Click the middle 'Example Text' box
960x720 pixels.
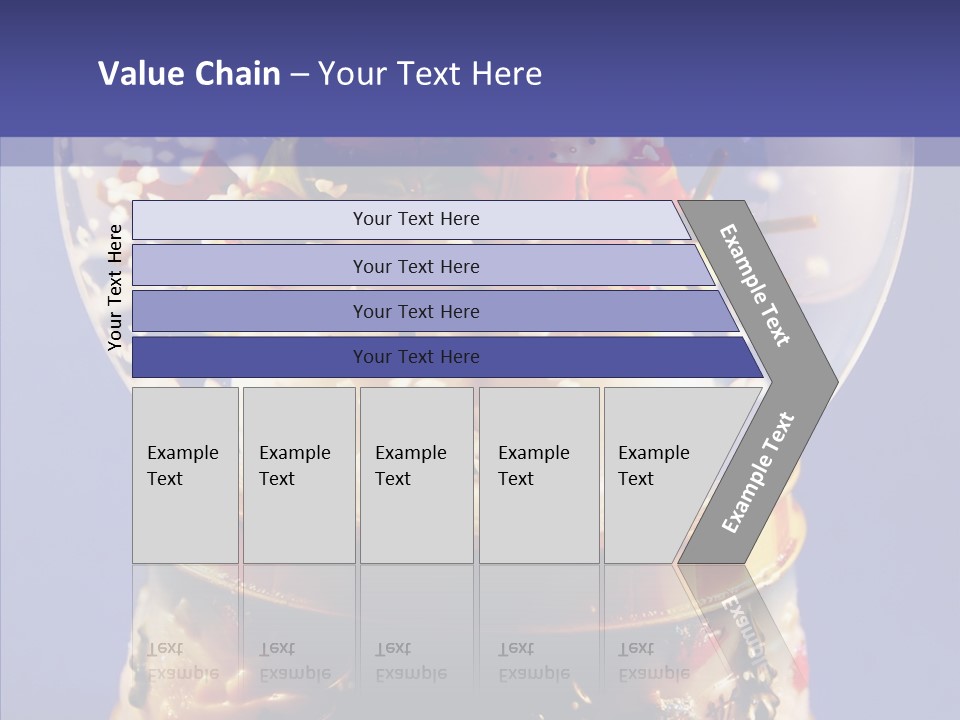(416, 475)
